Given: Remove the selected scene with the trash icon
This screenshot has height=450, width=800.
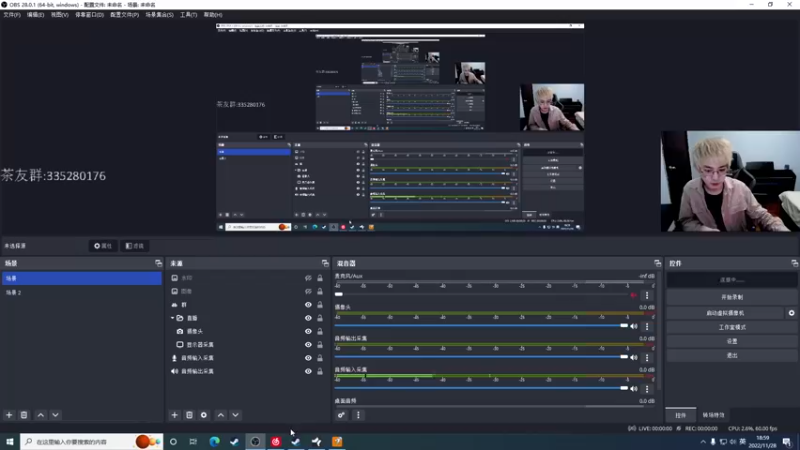Looking at the screenshot, I should click(24, 415).
